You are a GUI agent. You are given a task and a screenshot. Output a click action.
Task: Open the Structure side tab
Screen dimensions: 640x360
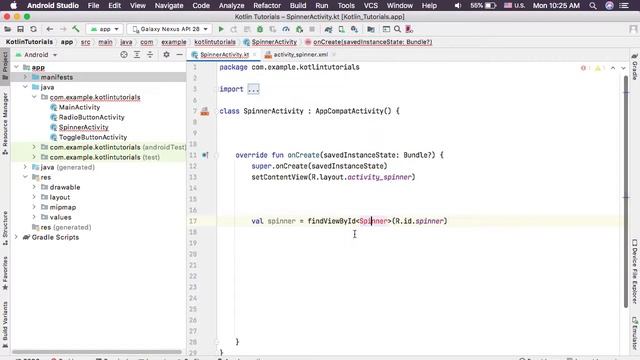coord(5,229)
